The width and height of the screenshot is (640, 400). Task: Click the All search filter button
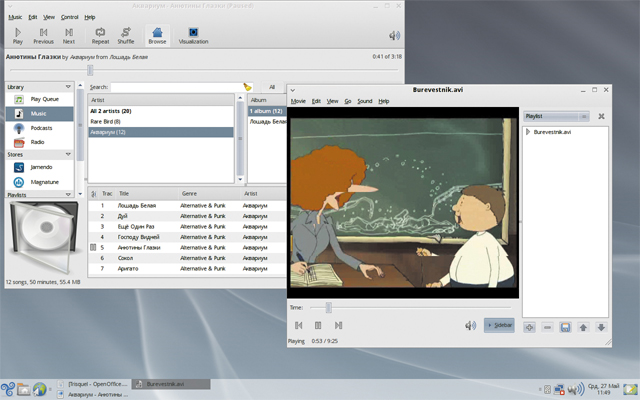click(272, 87)
